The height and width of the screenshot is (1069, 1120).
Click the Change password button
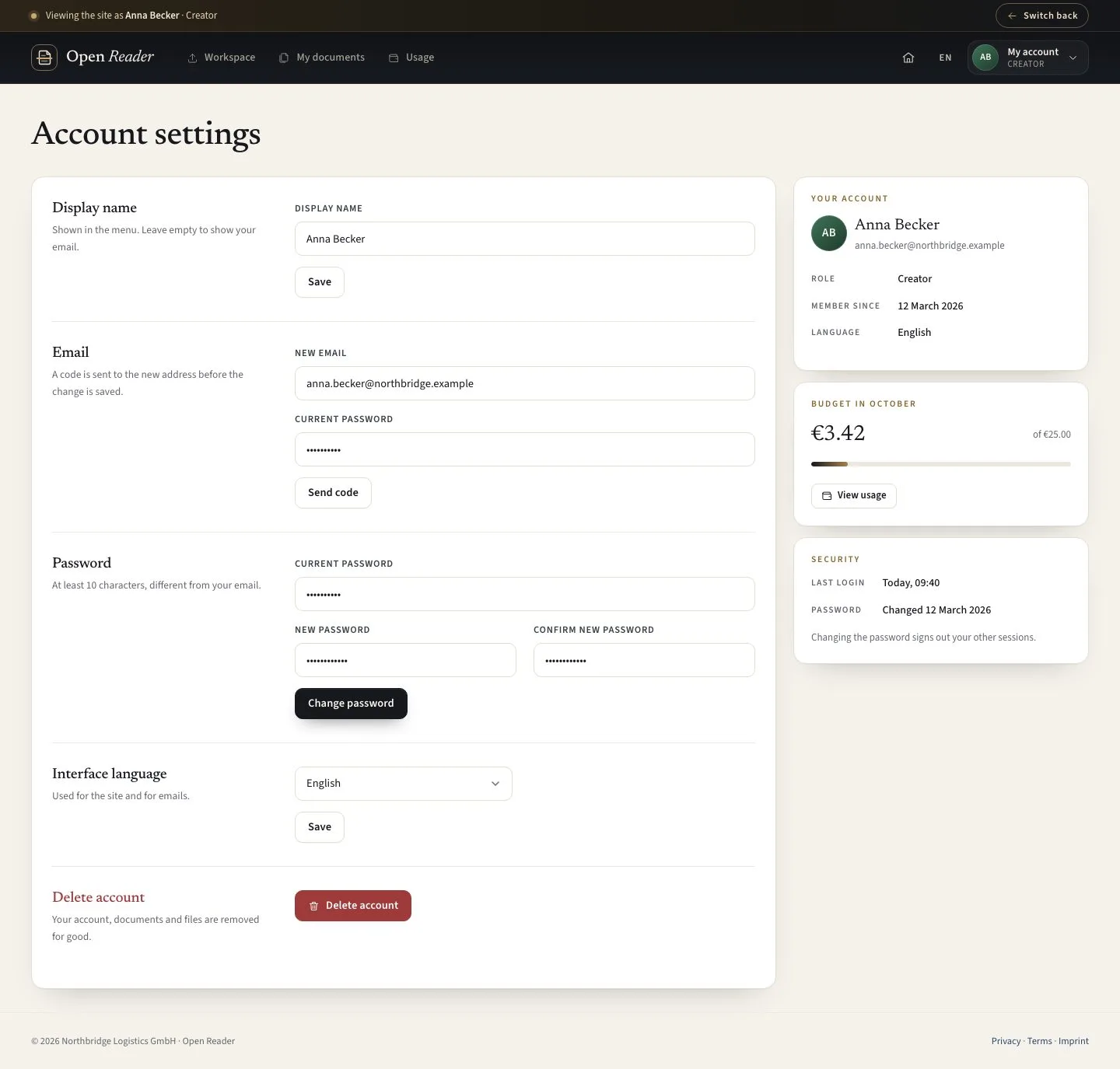(351, 704)
